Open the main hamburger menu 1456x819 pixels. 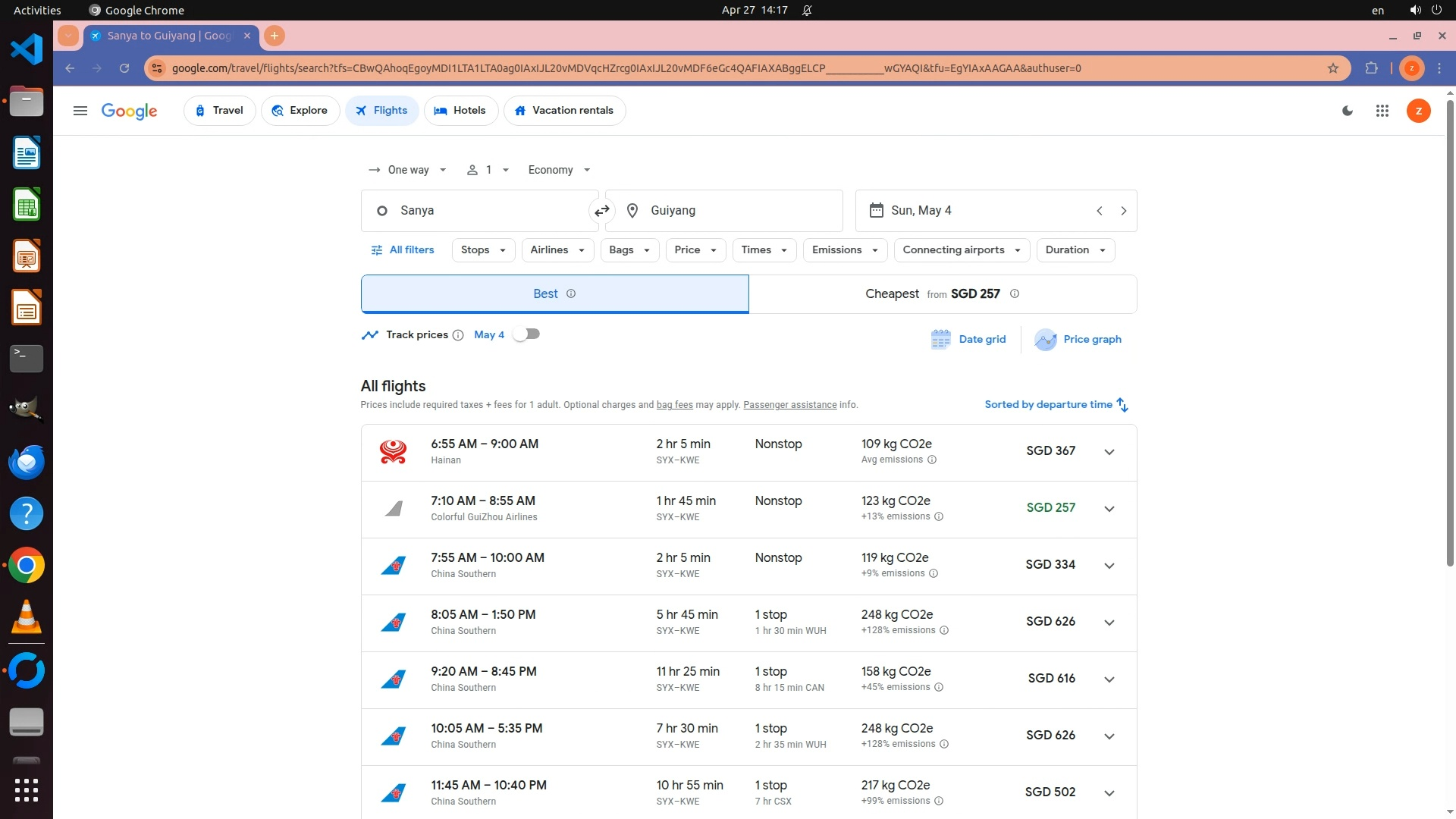click(80, 111)
